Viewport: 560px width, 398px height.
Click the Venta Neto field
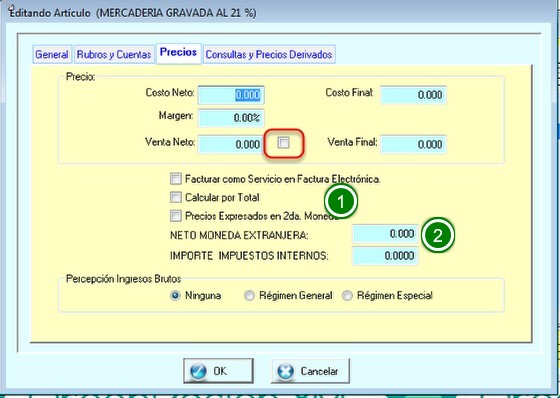231,144
